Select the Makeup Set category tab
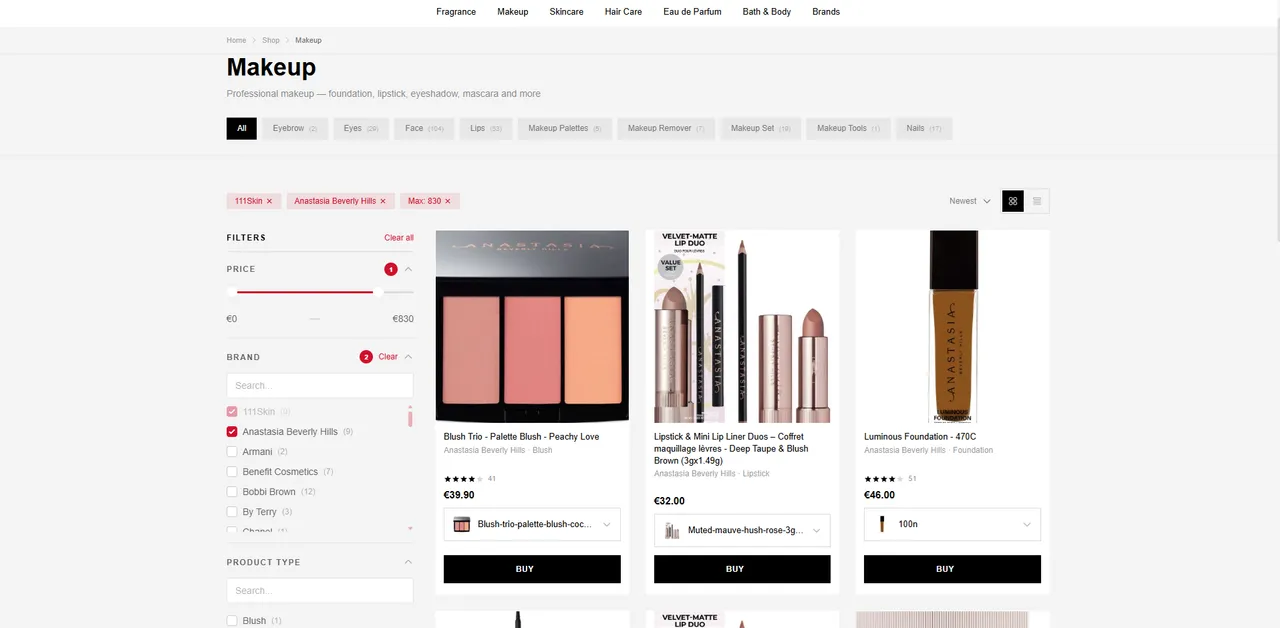 (x=761, y=128)
